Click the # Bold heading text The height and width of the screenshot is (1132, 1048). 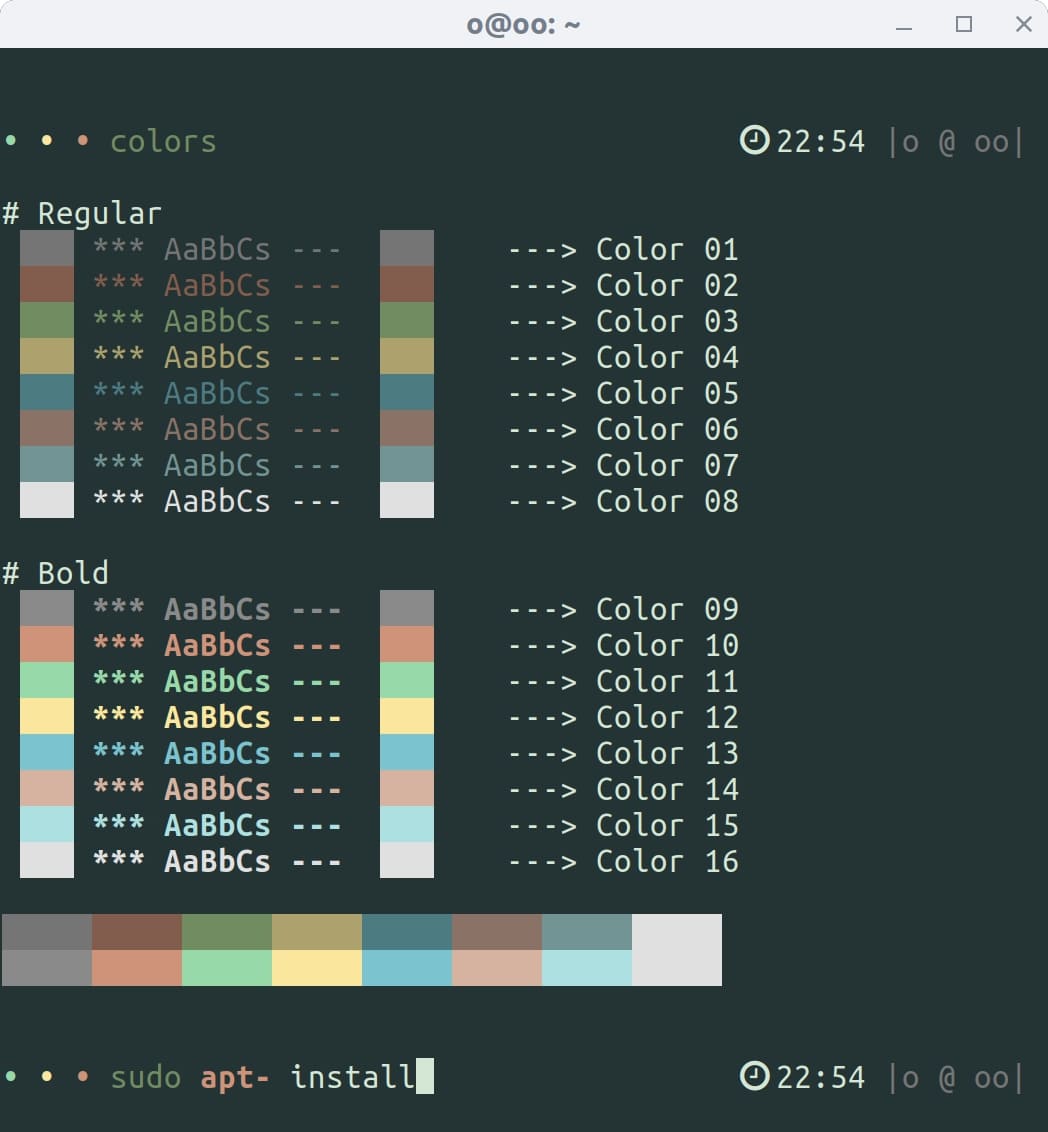56,573
